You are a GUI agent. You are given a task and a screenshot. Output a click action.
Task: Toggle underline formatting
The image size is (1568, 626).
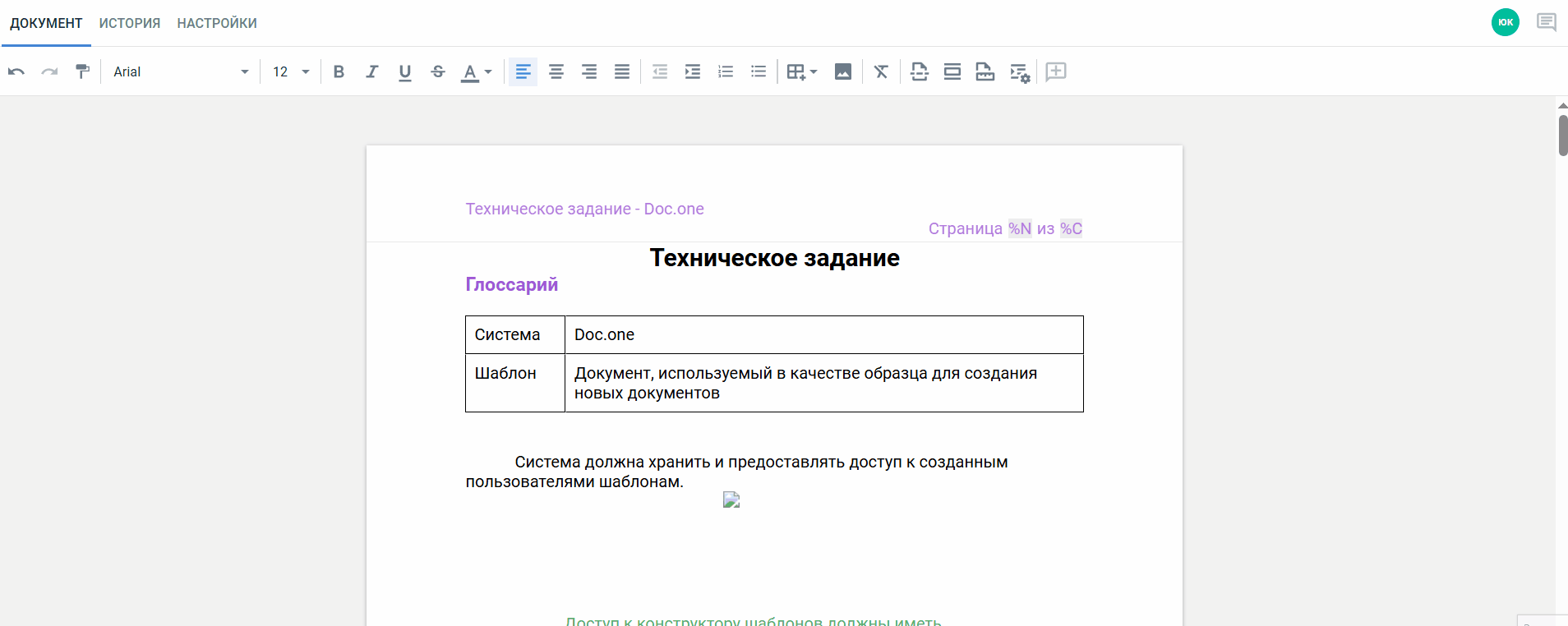click(404, 71)
